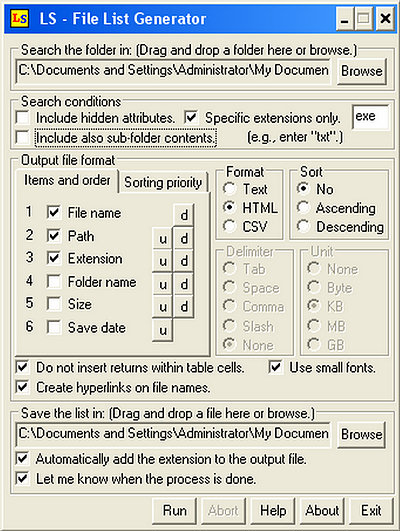Move Size item down with d button
The width and height of the screenshot is (400, 531).
(184, 306)
